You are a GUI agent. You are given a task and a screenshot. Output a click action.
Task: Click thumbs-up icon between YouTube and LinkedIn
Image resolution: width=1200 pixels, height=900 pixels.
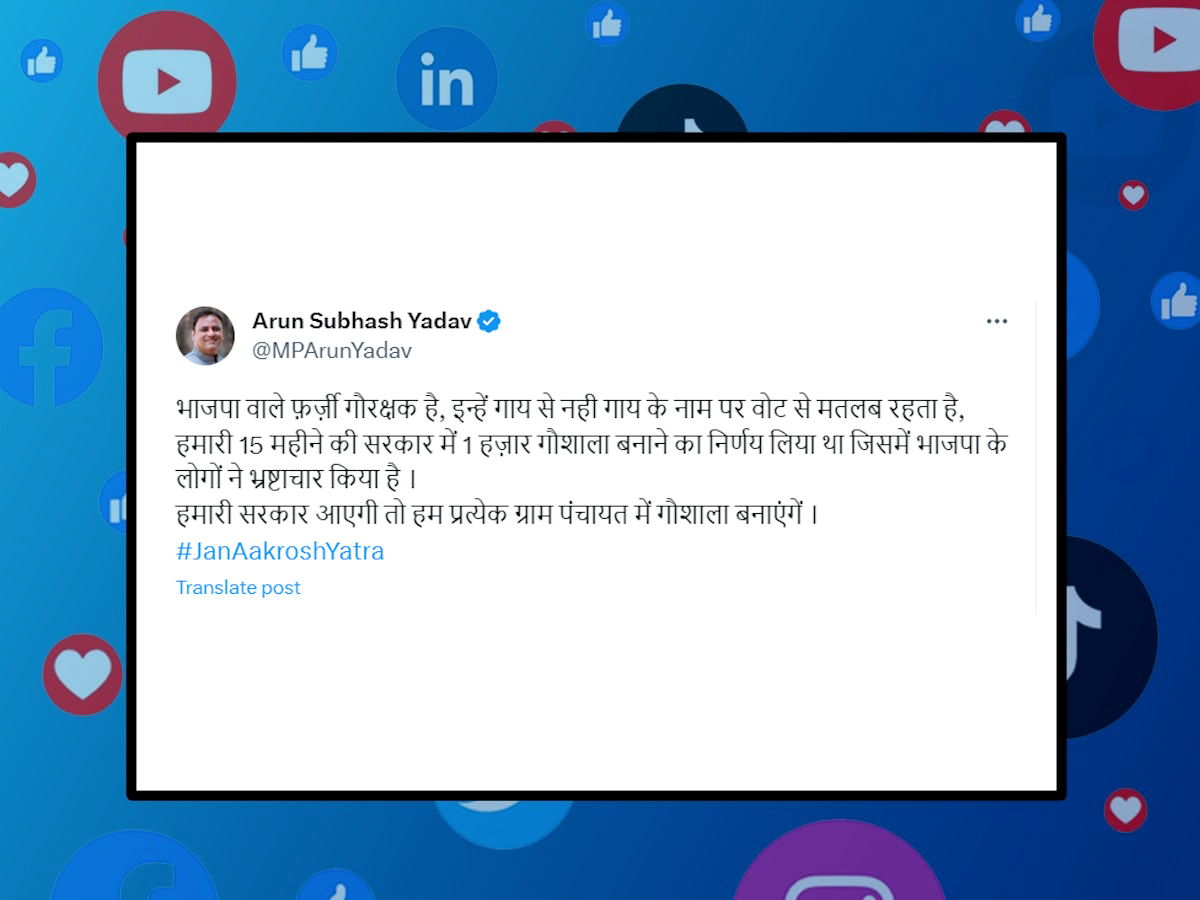[309, 52]
